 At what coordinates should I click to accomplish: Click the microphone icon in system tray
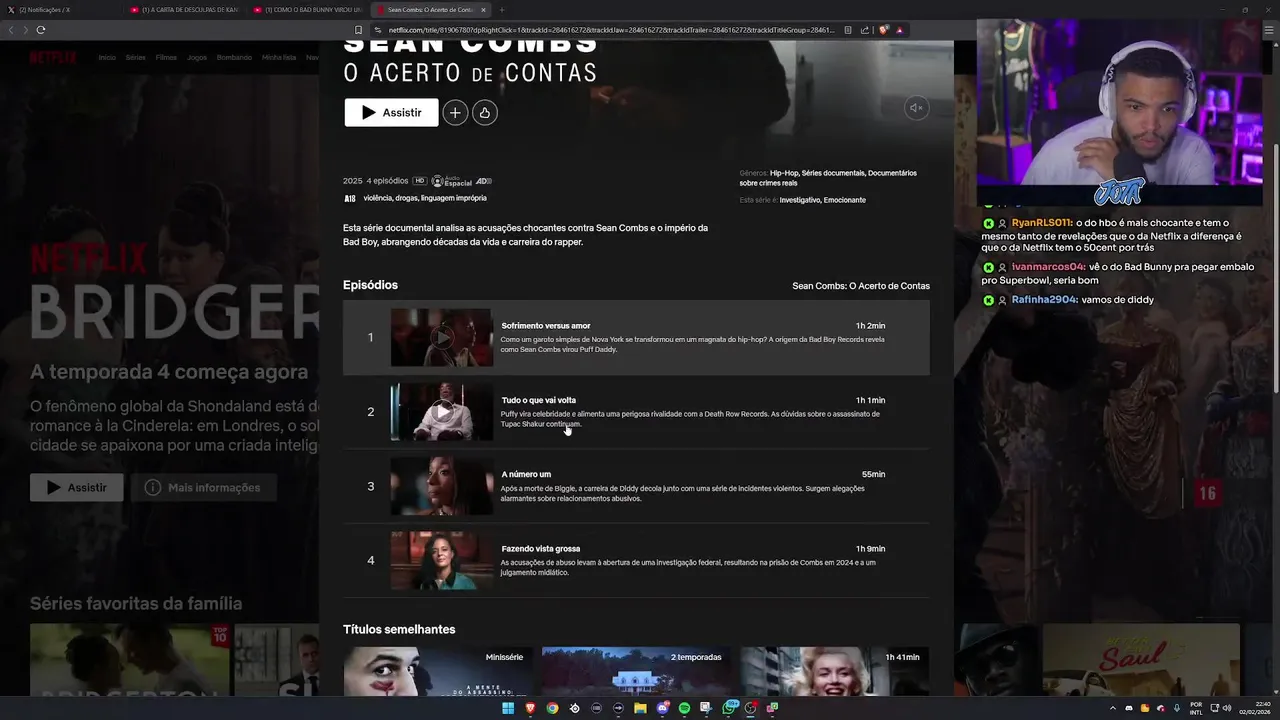(x=1177, y=708)
